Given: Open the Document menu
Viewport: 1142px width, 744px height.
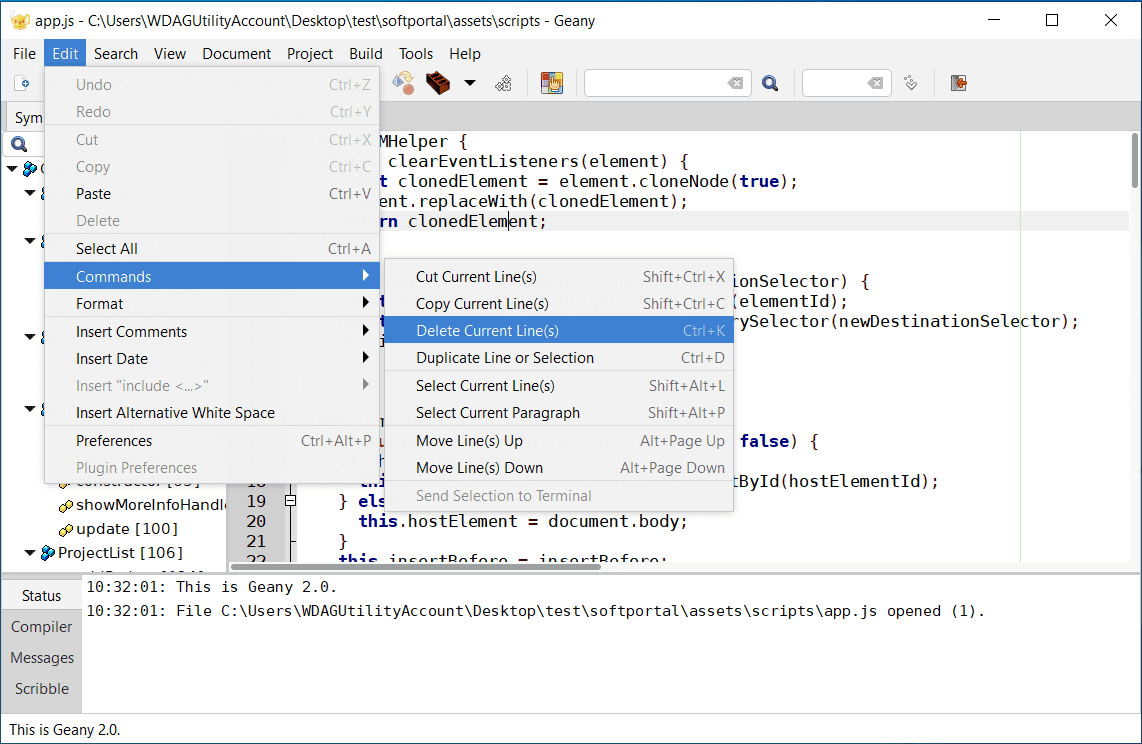Looking at the screenshot, I should click(237, 54).
